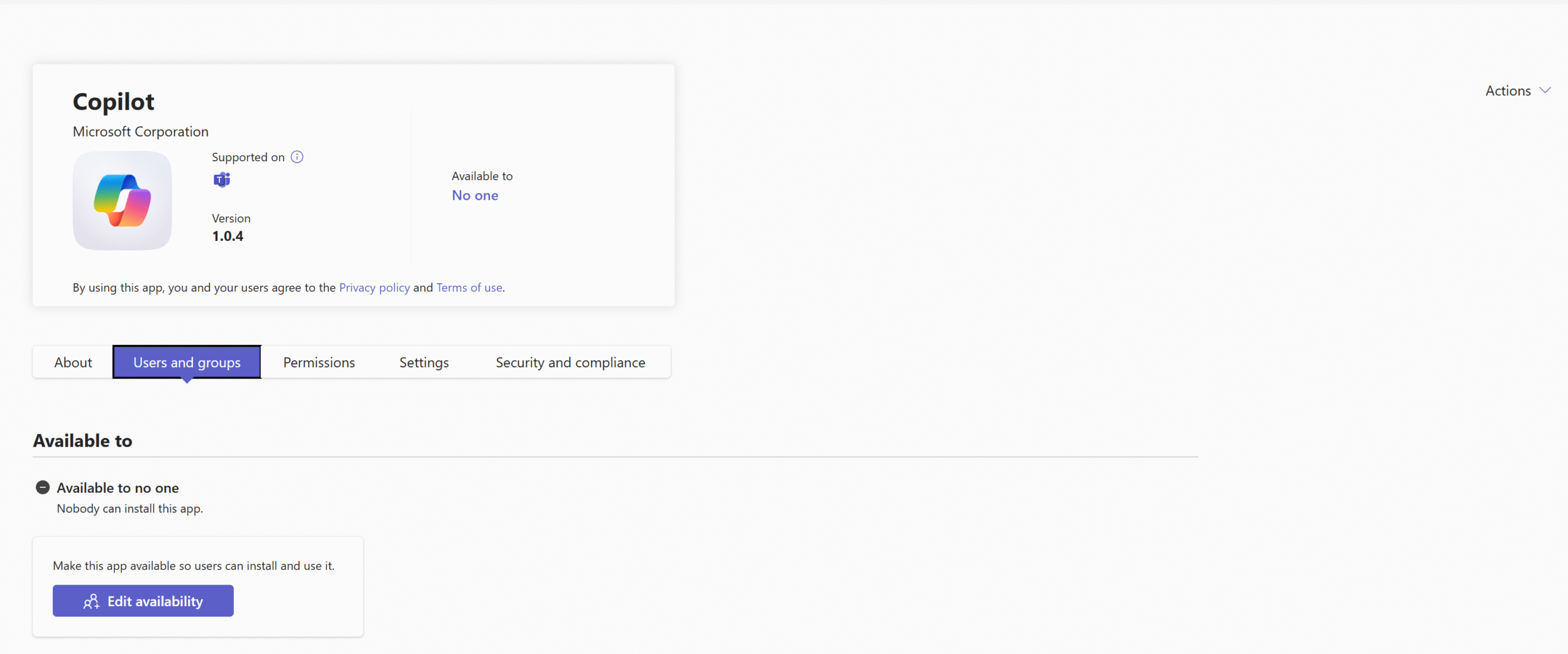
Task: Select the version number 1.0.4
Action: point(227,236)
